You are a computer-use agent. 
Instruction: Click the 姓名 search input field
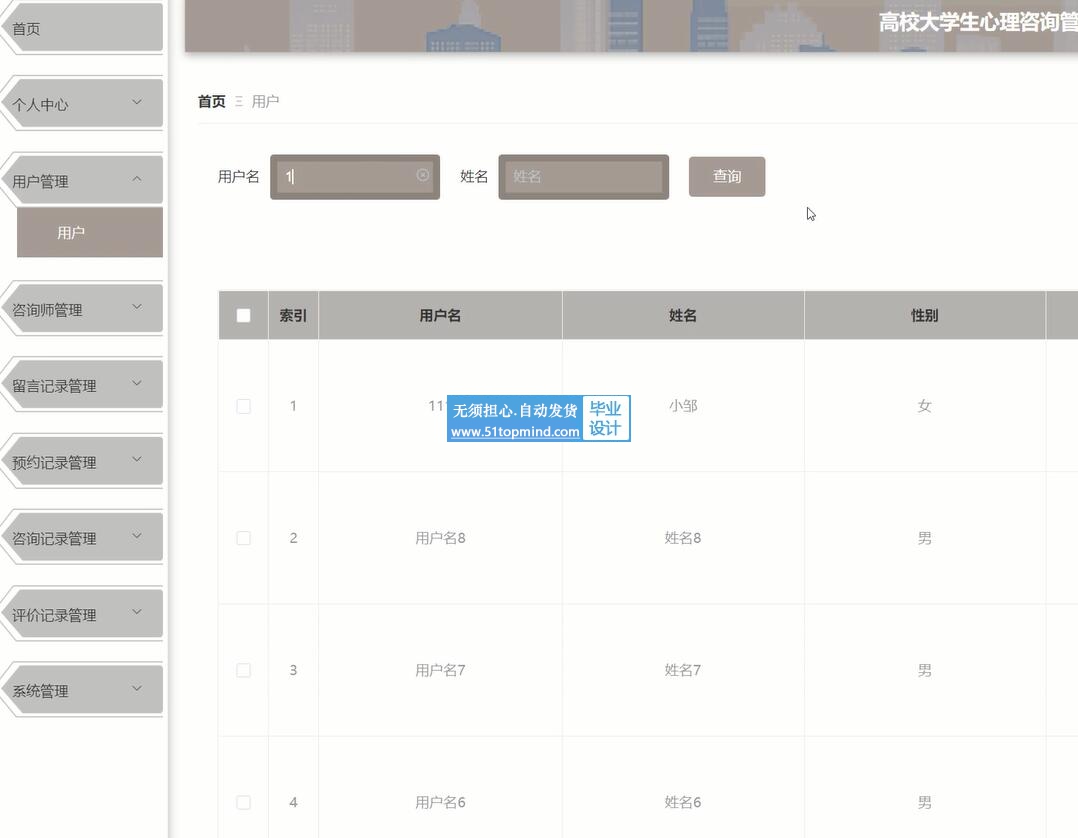[x=583, y=177]
